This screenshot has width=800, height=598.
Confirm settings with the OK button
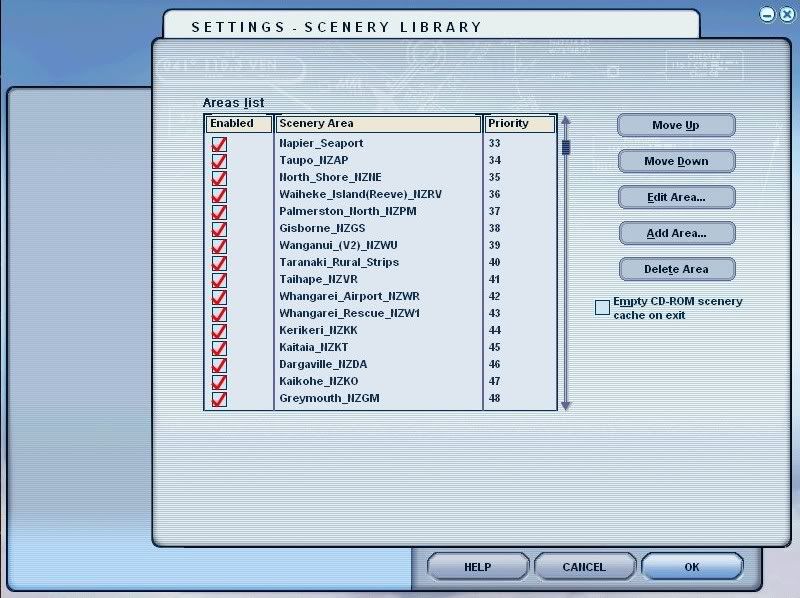pyautogui.click(x=691, y=567)
